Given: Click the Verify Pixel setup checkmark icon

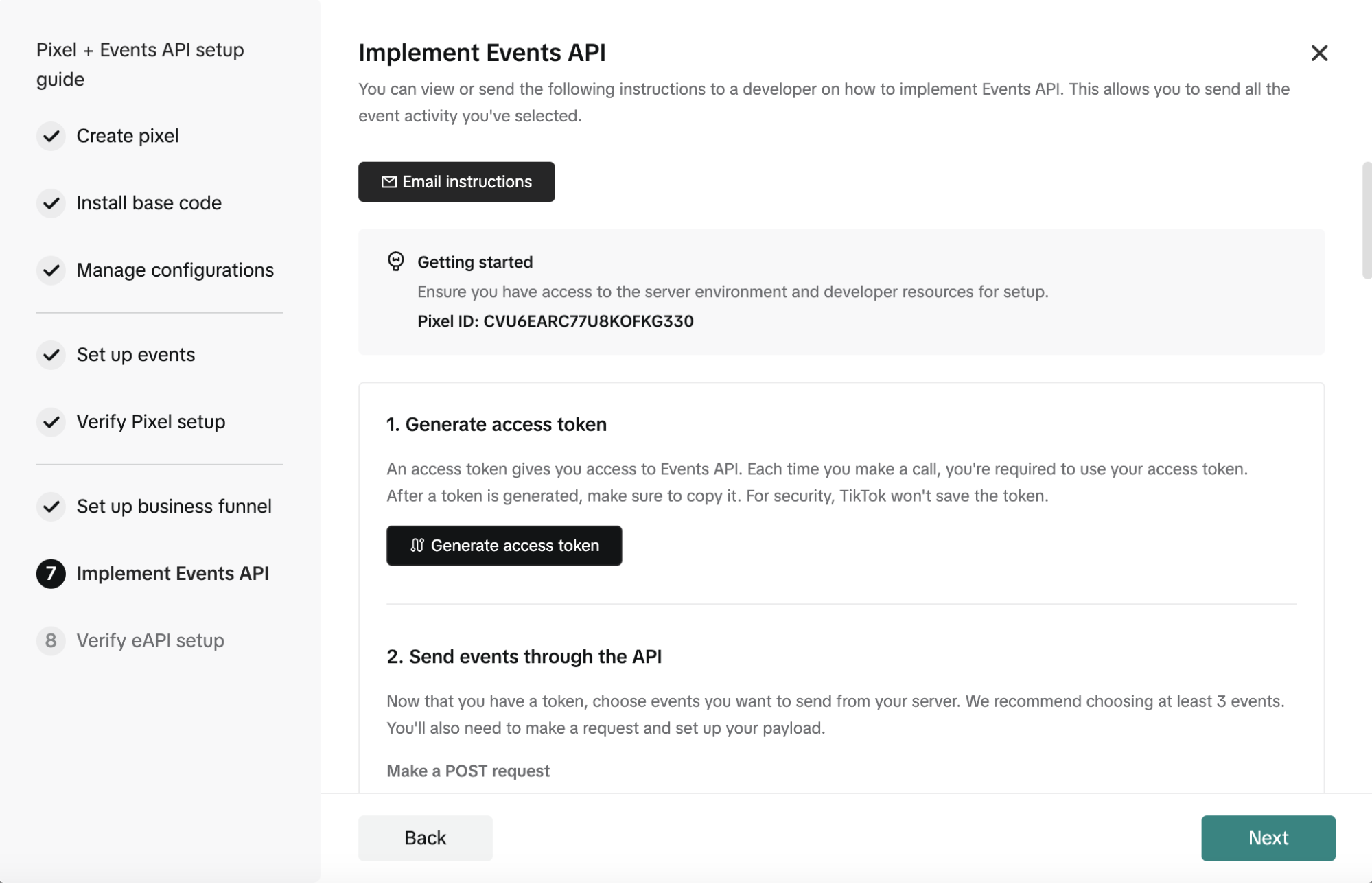Looking at the screenshot, I should 51,422.
